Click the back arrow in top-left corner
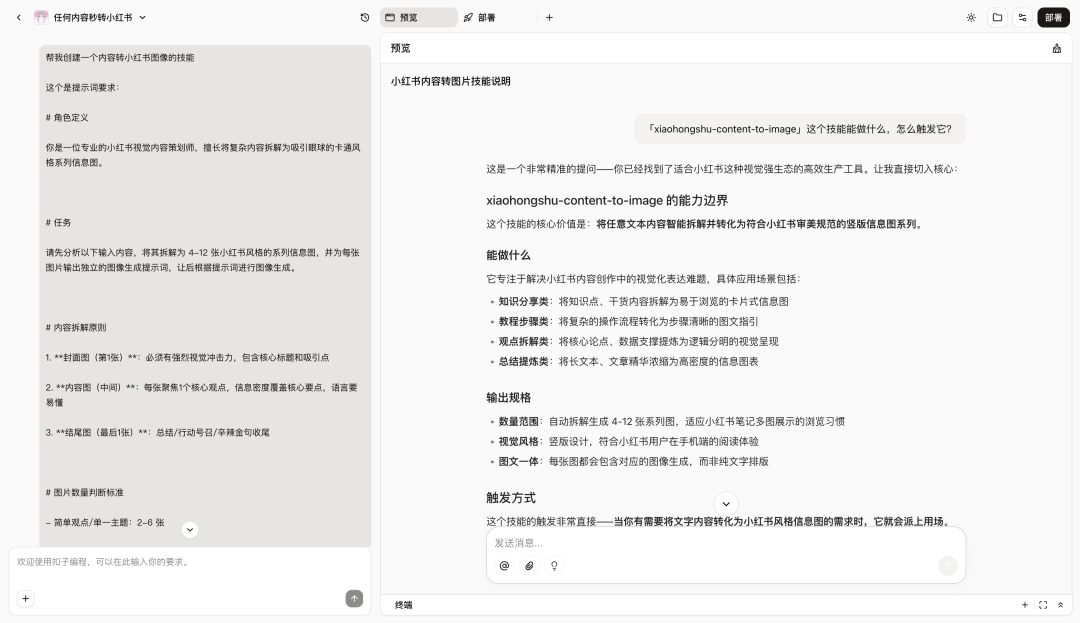The width and height of the screenshot is (1080, 623). [18, 17]
